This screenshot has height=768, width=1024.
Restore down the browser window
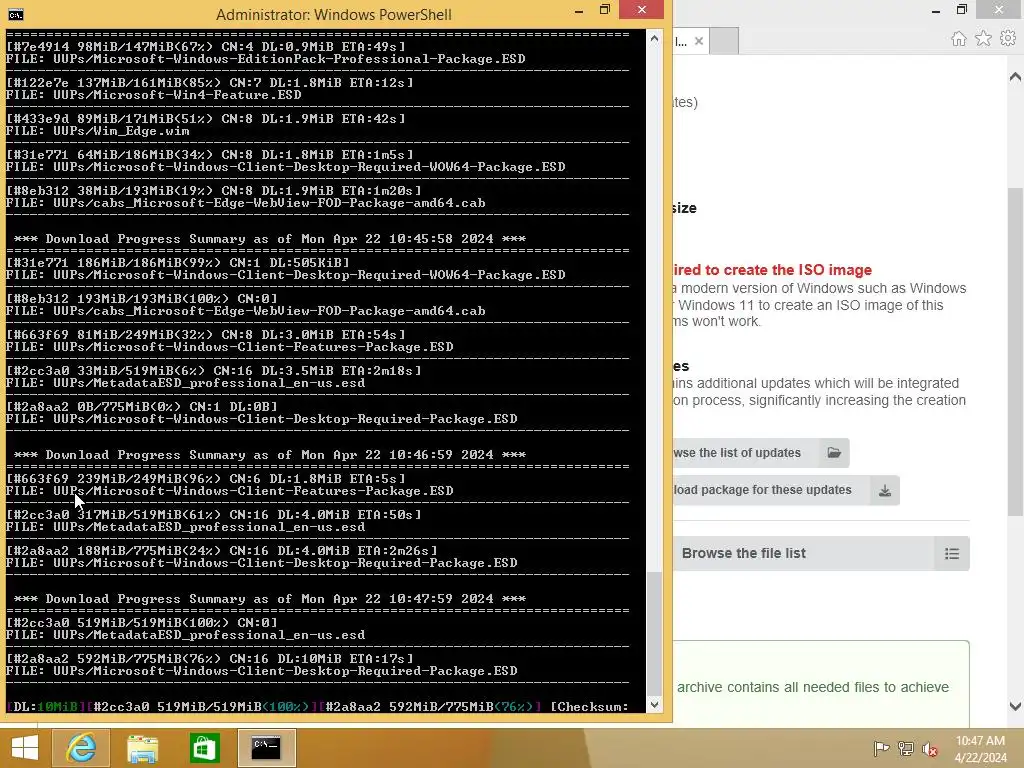click(x=961, y=10)
